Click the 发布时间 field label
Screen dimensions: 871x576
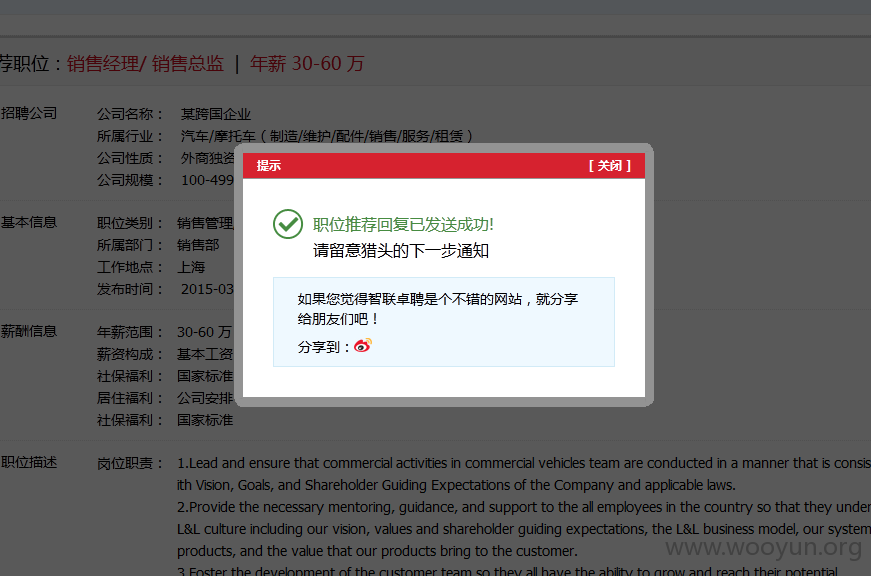[130, 289]
